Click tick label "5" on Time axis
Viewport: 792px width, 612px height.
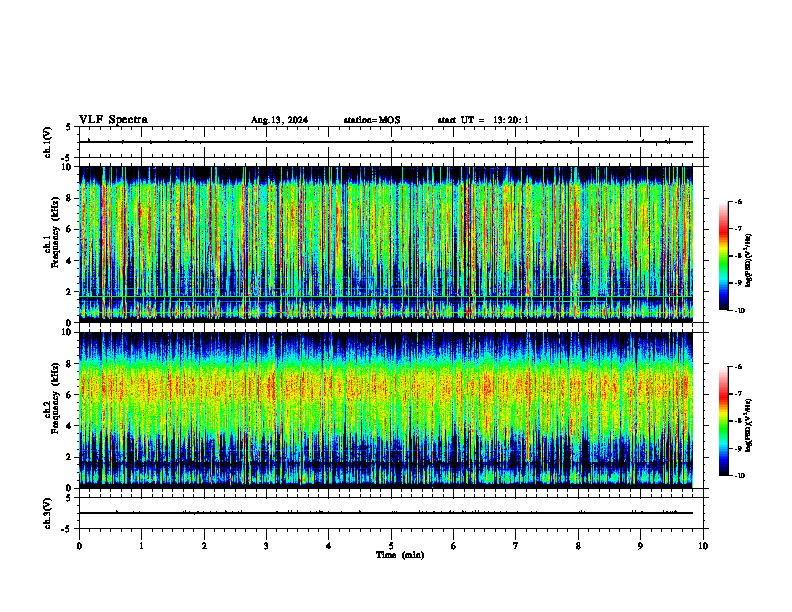[x=391, y=546]
